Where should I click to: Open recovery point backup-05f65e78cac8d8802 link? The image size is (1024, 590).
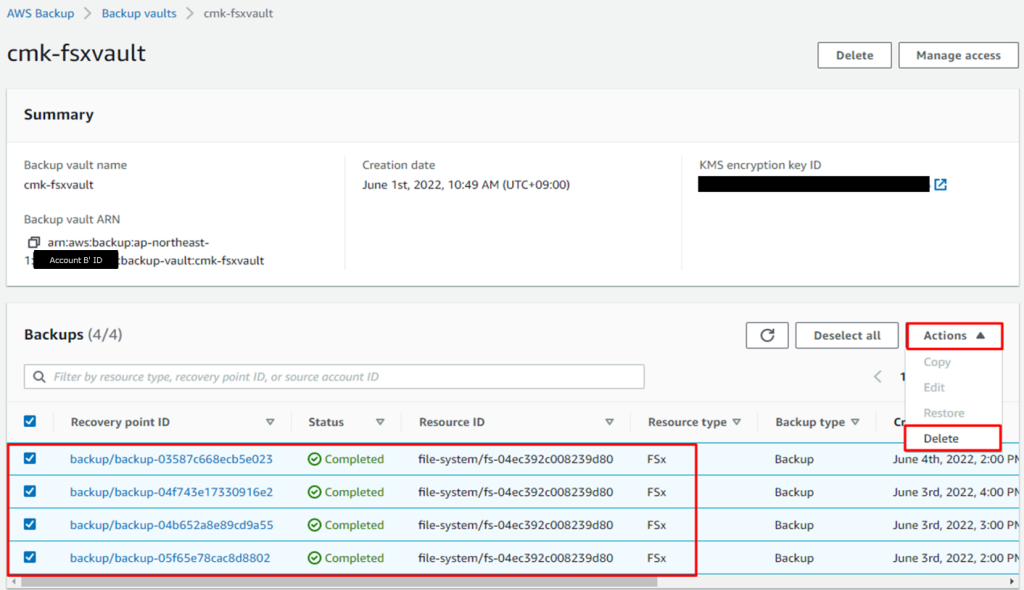[170, 558]
